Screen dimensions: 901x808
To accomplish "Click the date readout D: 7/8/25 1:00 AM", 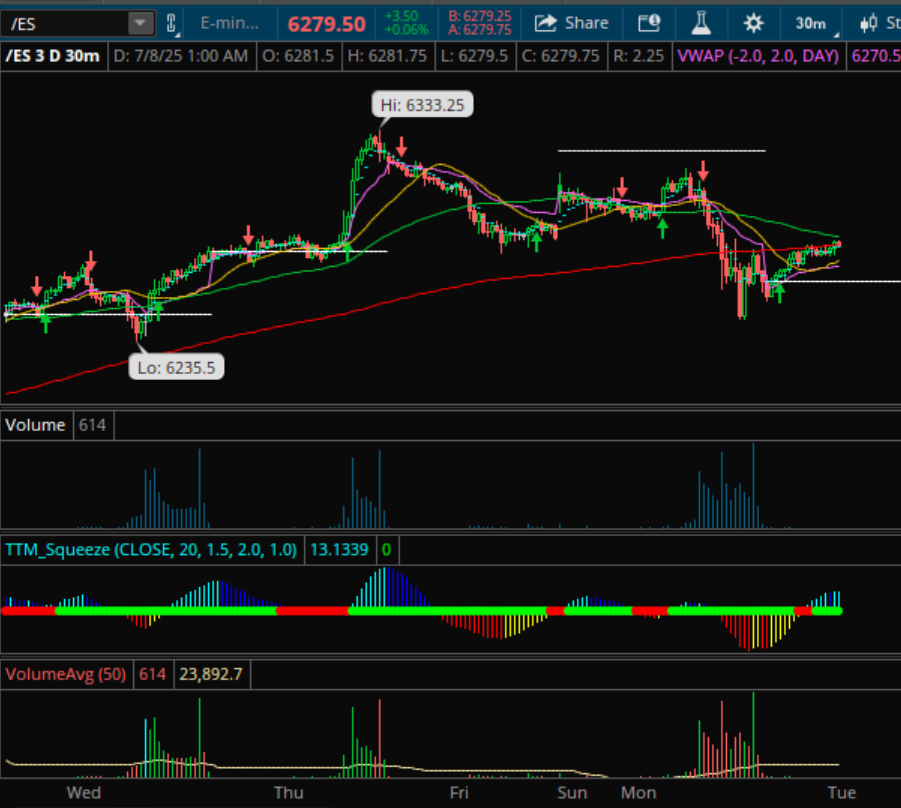I will pyautogui.click(x=181, y=56).
